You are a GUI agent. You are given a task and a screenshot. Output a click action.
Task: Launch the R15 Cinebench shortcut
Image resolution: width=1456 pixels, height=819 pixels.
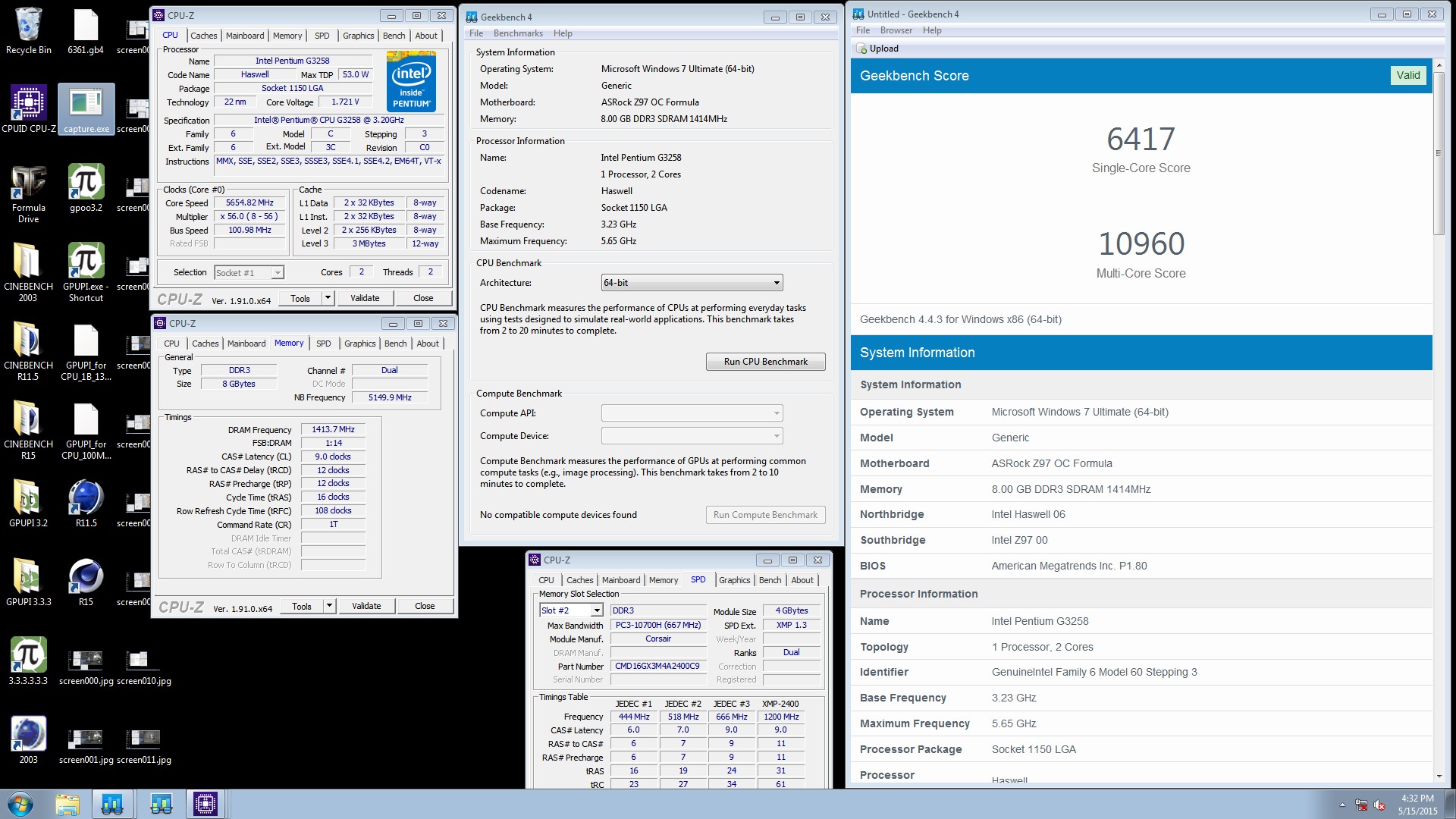tap(86, 582)
